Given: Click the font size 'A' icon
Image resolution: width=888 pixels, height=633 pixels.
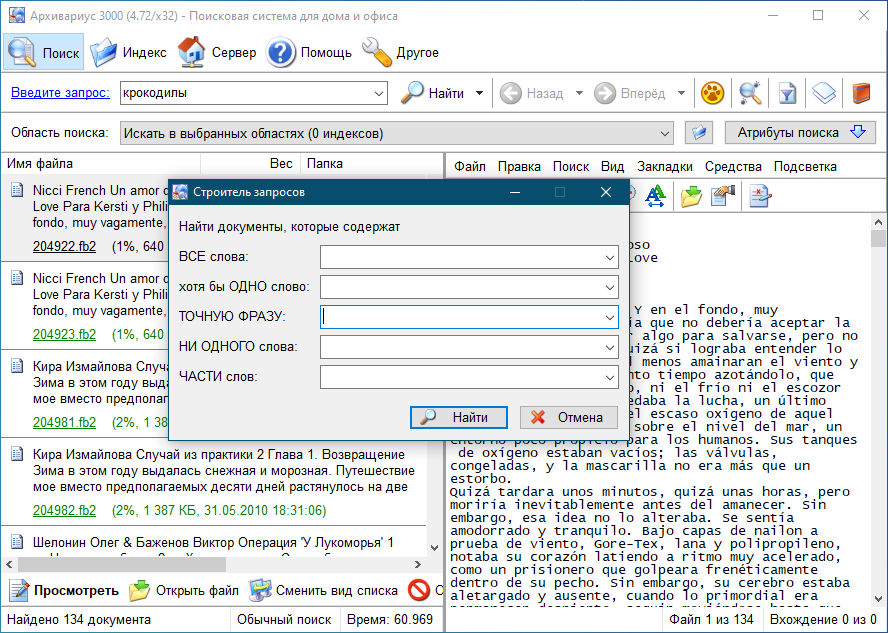Looking at the screenshot, I should tap(656, 196).
